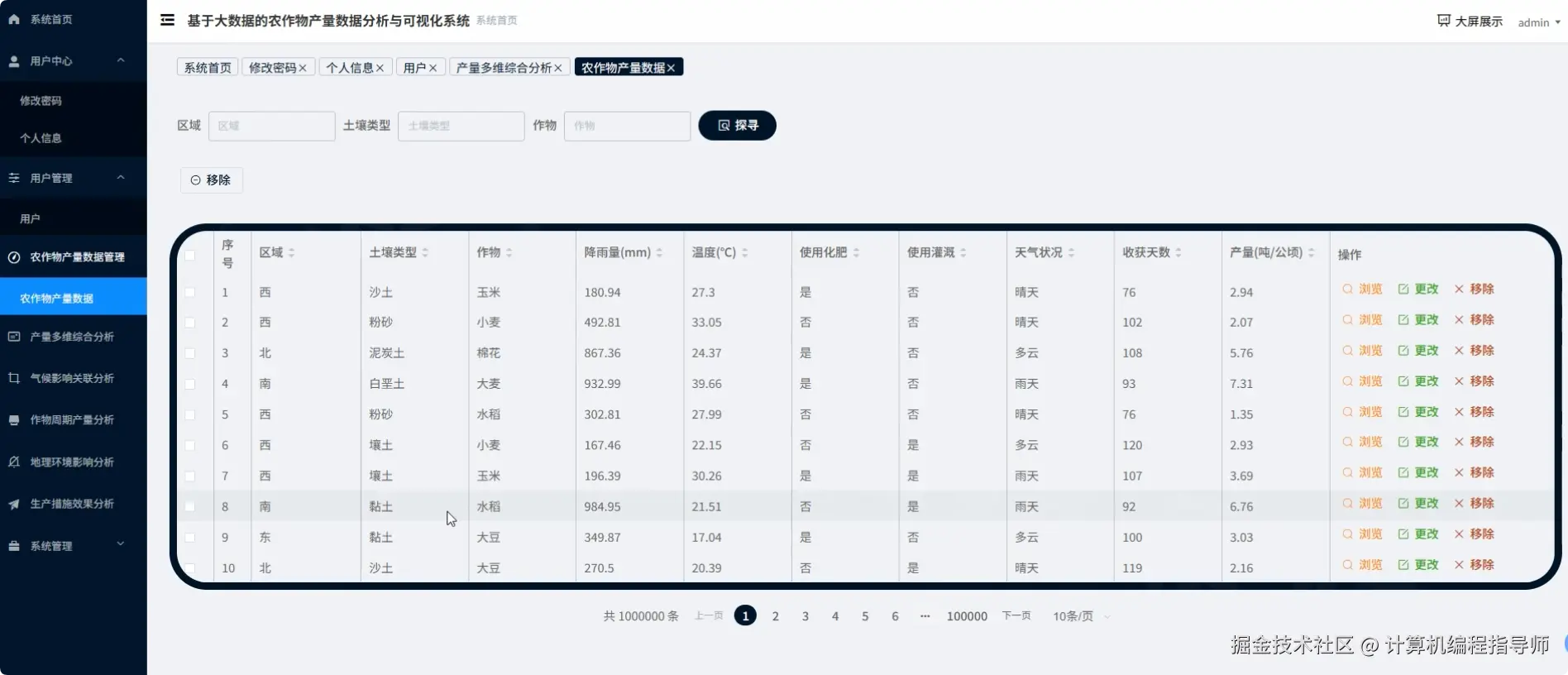Image resolution: width=1568 pixels, height=675 pixels.
Task: Go to 系统首页 in the sidebar
Action: [74, 19]
